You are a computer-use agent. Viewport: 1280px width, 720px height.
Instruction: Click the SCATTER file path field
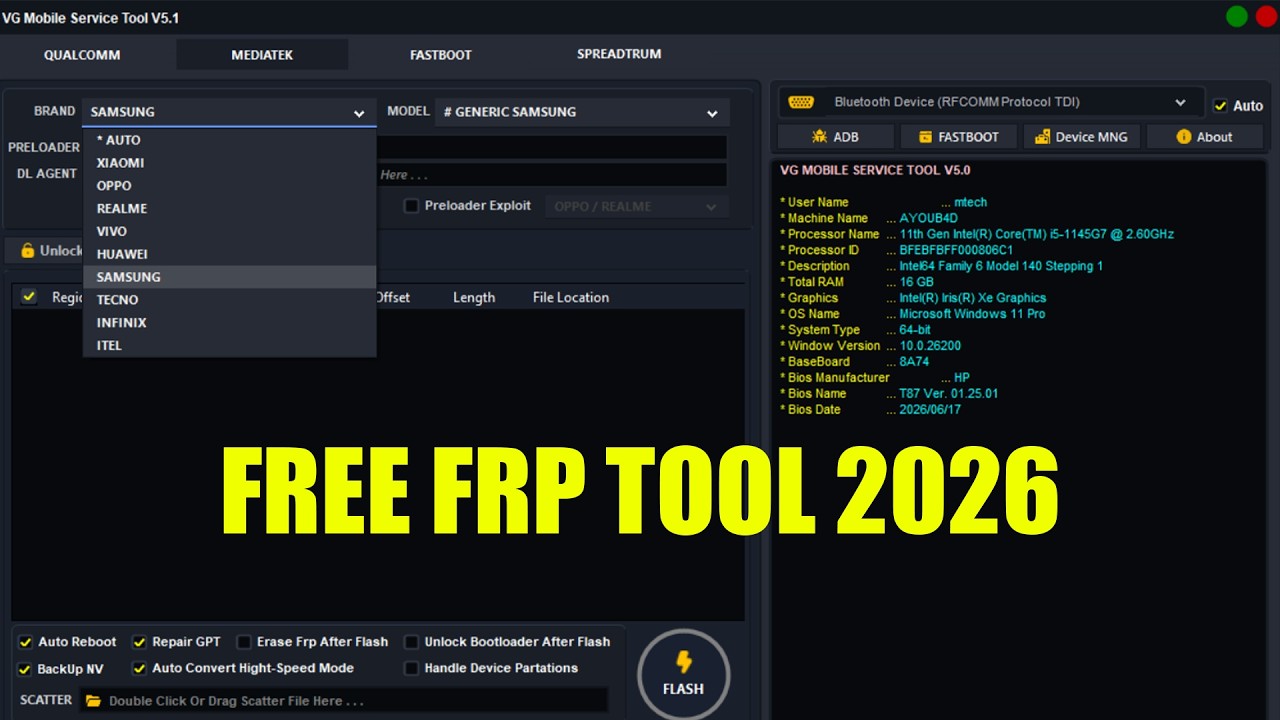(x=344, y=701)
